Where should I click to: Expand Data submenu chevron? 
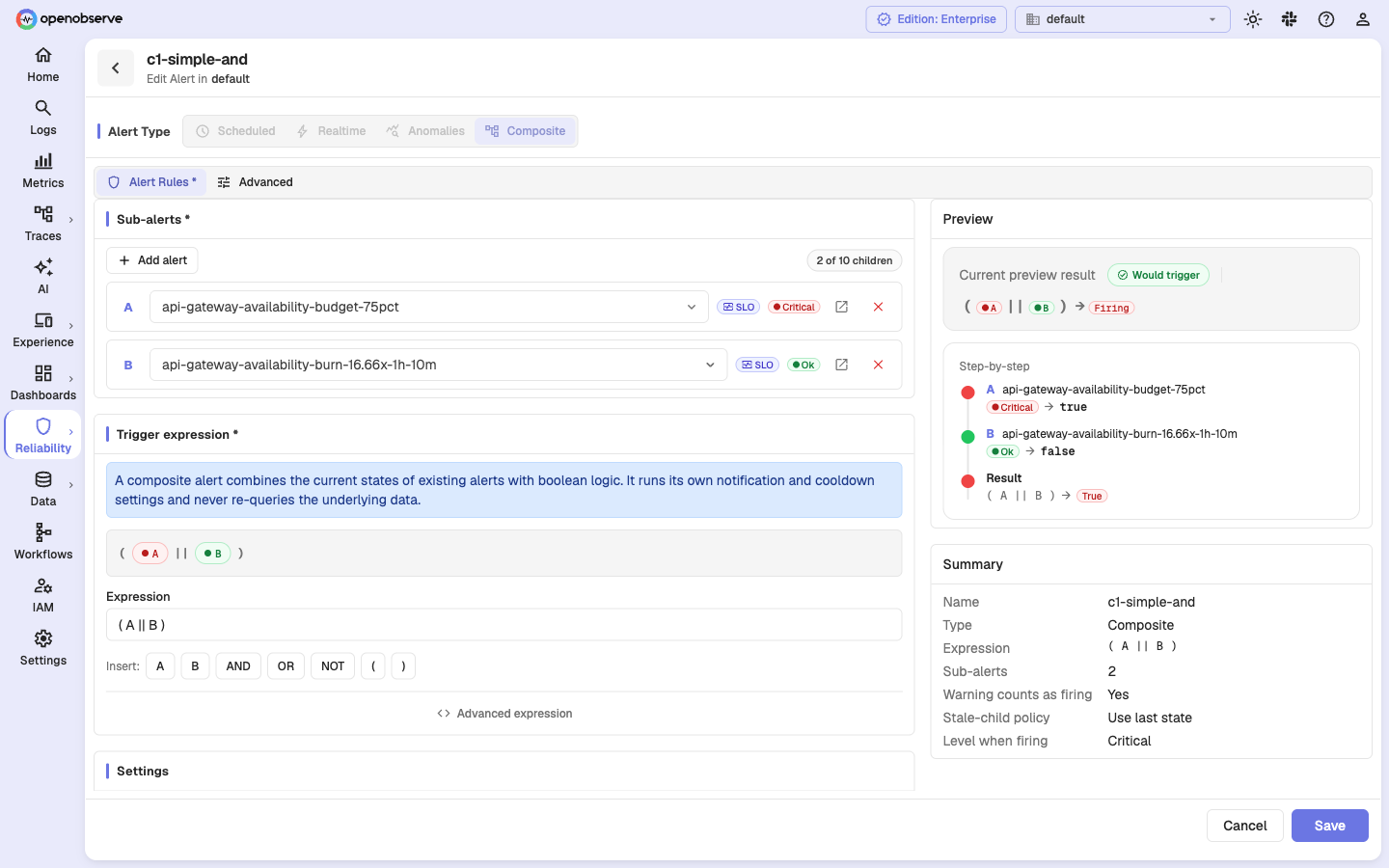click(x=71, y=486)
